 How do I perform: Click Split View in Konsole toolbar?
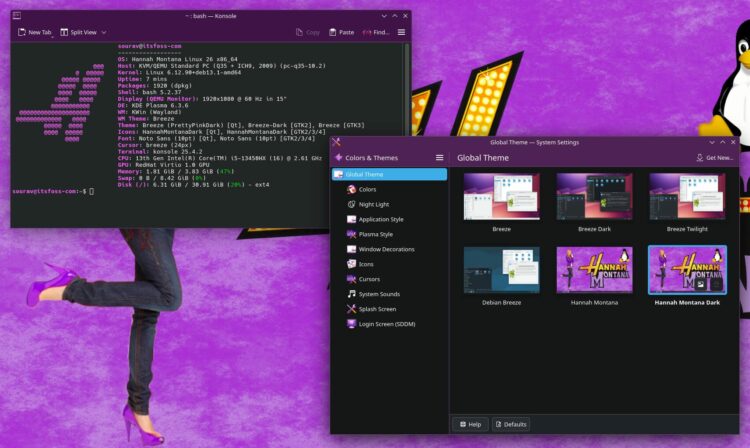78,32
